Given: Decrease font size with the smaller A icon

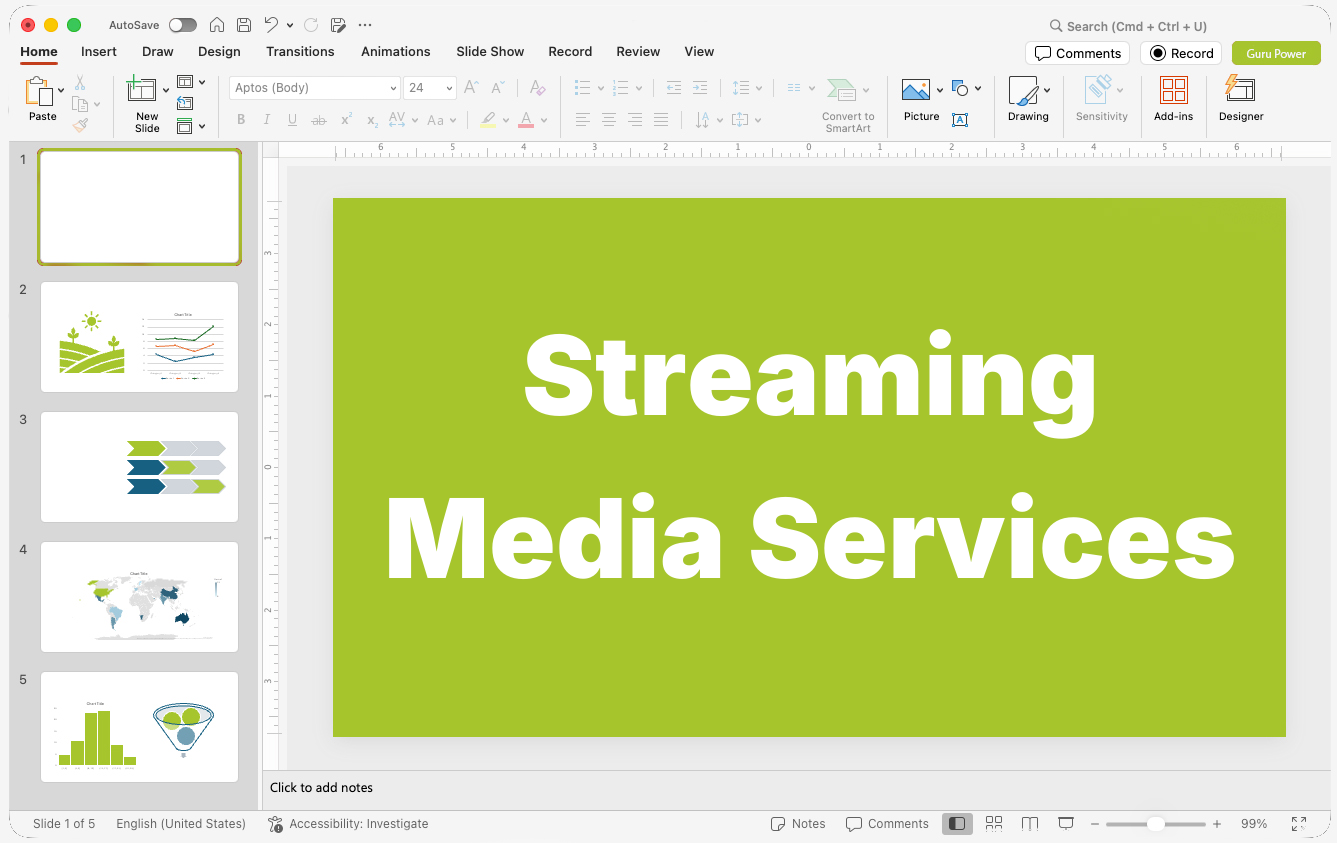Looking at the screenshot, I should coord(498,88).
